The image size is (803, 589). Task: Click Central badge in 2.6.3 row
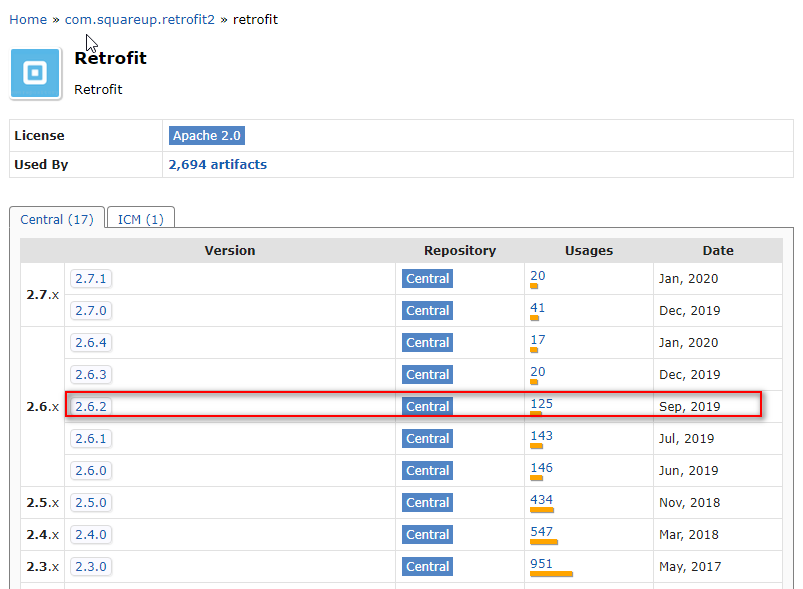(427, 374)
